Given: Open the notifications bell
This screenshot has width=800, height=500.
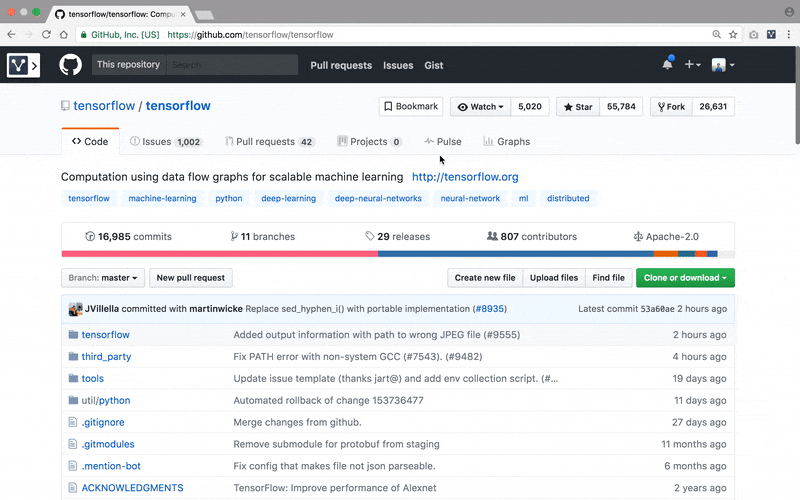Looking at the screenshot, I should (x=667, y=65).
